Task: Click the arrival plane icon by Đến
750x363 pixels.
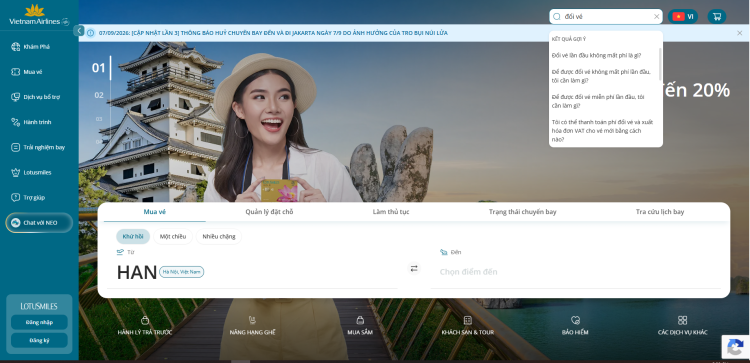Action: [x=443, y=252]
